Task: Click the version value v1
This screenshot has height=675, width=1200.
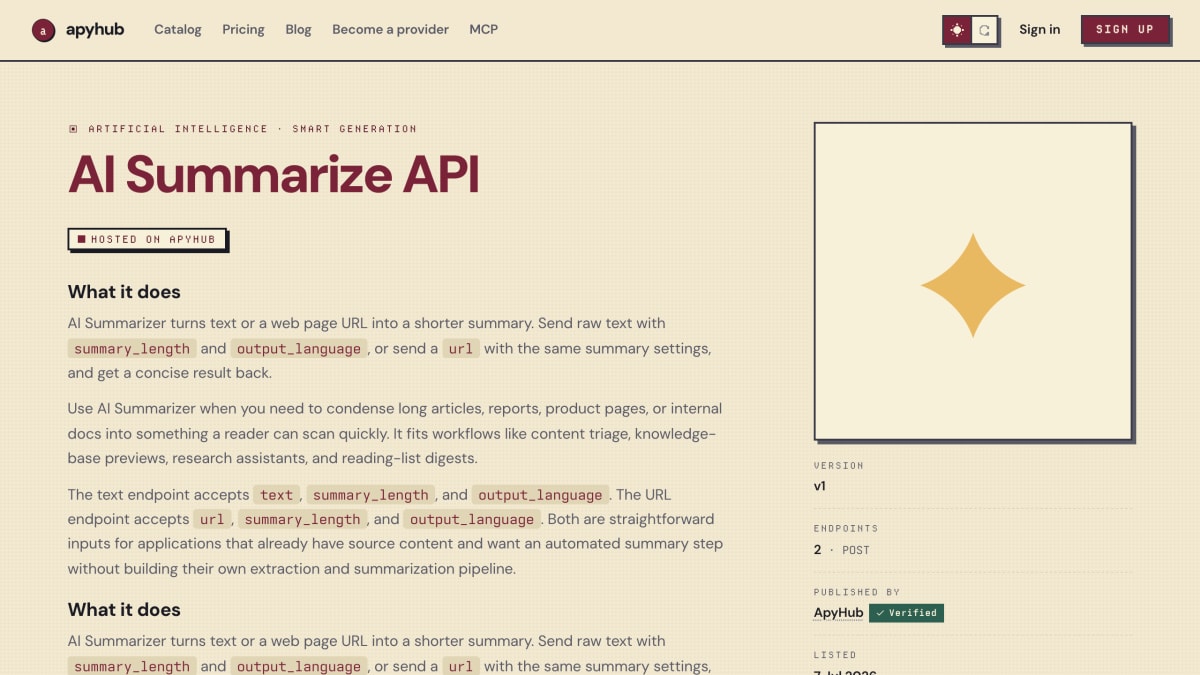Action: pyautogui.click(x=820, y=486)
